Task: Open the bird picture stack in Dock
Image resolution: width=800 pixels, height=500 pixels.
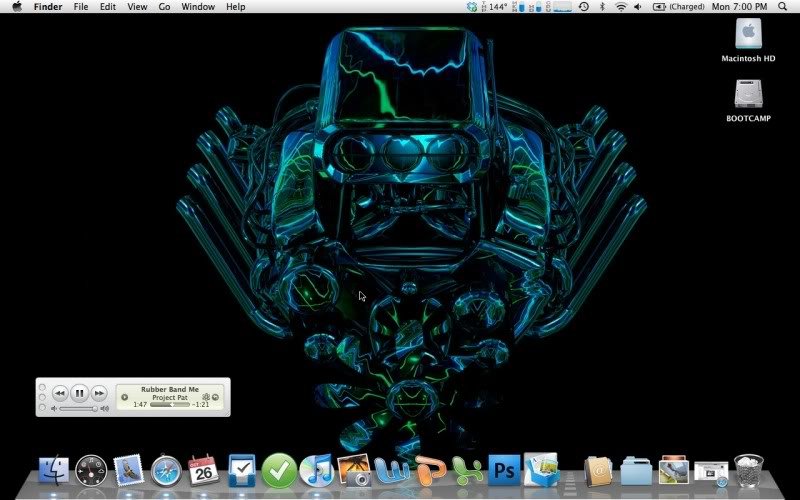Action: [x=673, y=470]
